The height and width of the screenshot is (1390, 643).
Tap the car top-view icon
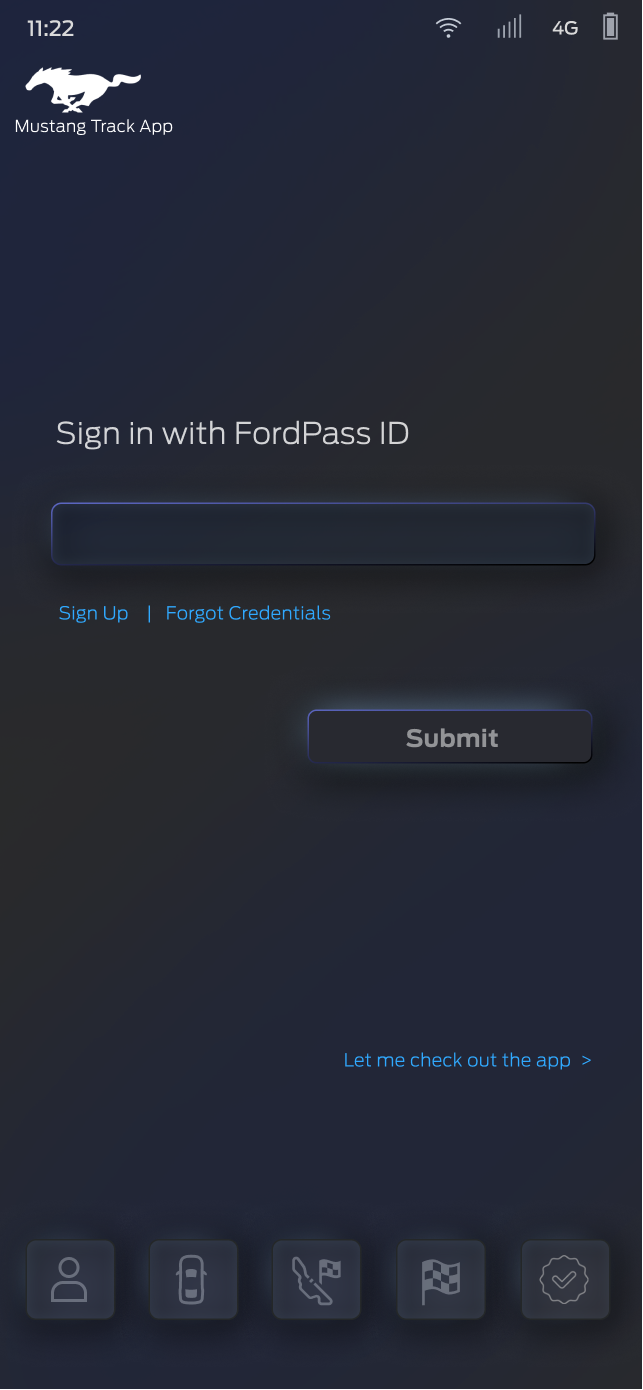click(193, 1279)
